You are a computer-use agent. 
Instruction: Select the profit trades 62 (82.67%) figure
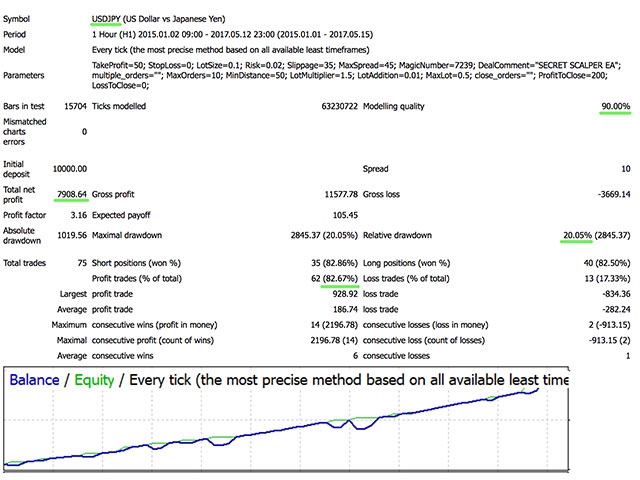click(335, 279)
